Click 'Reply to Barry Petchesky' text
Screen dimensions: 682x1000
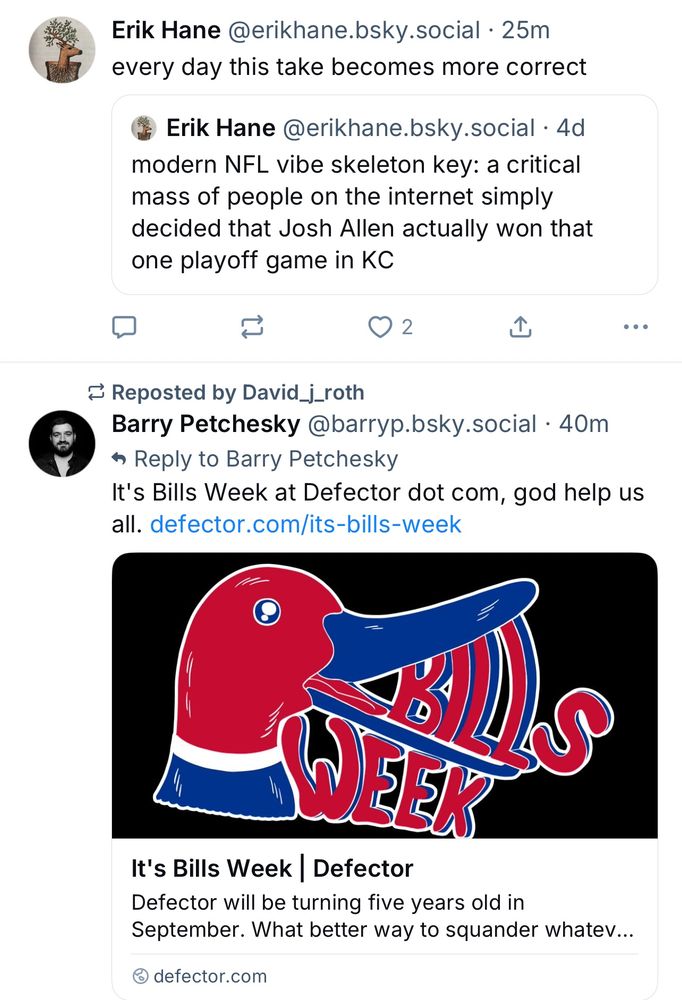click(x=265, y=459)
